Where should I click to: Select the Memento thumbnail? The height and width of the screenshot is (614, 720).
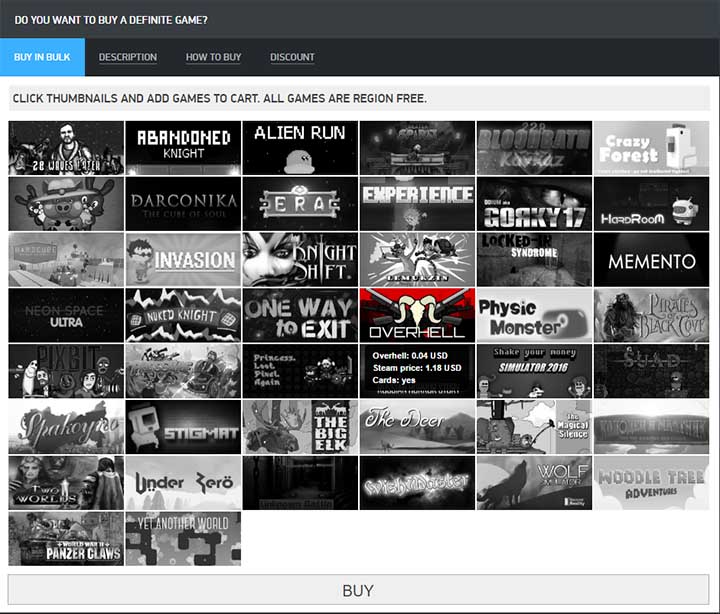click(x=652, y=259)
